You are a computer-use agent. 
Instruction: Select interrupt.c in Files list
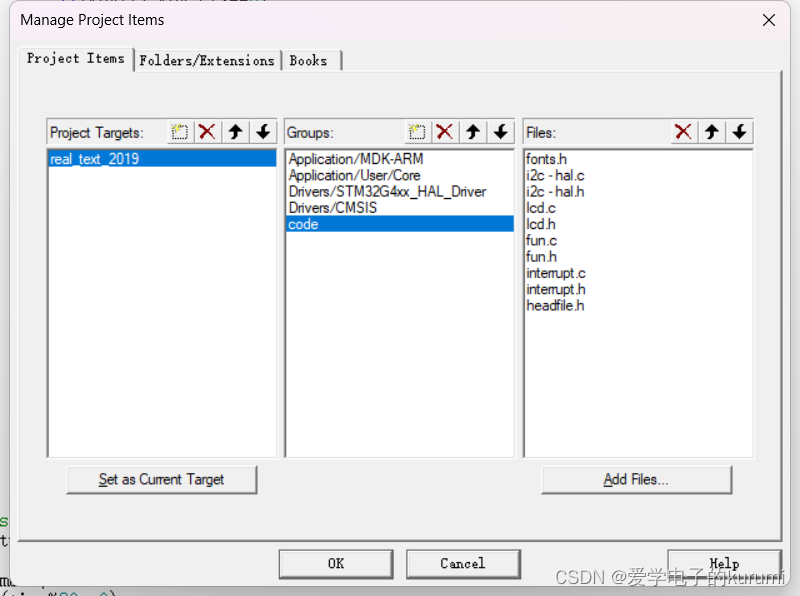pos(556,273)
